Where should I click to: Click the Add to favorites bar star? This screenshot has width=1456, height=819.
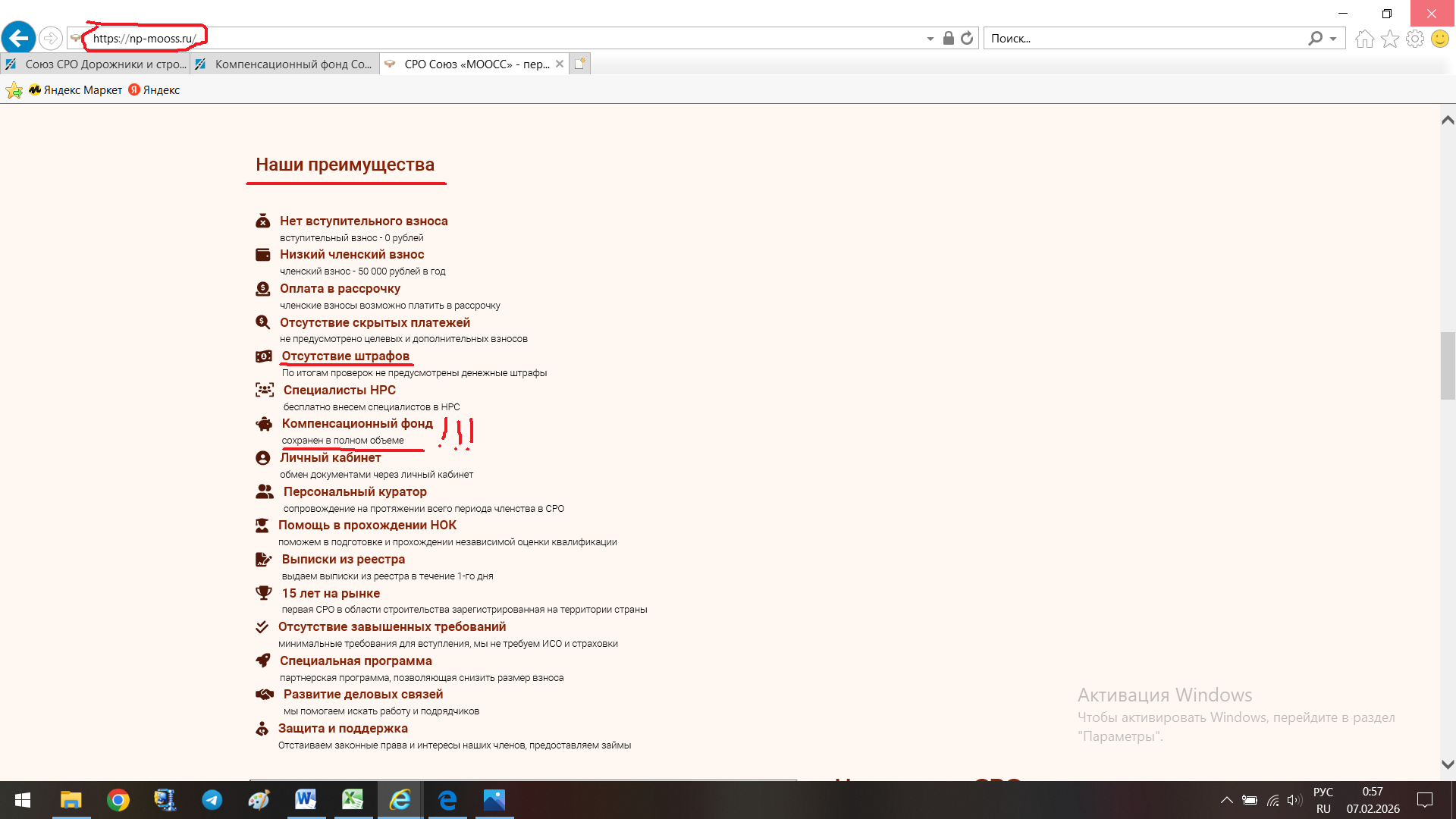(14, 90)
